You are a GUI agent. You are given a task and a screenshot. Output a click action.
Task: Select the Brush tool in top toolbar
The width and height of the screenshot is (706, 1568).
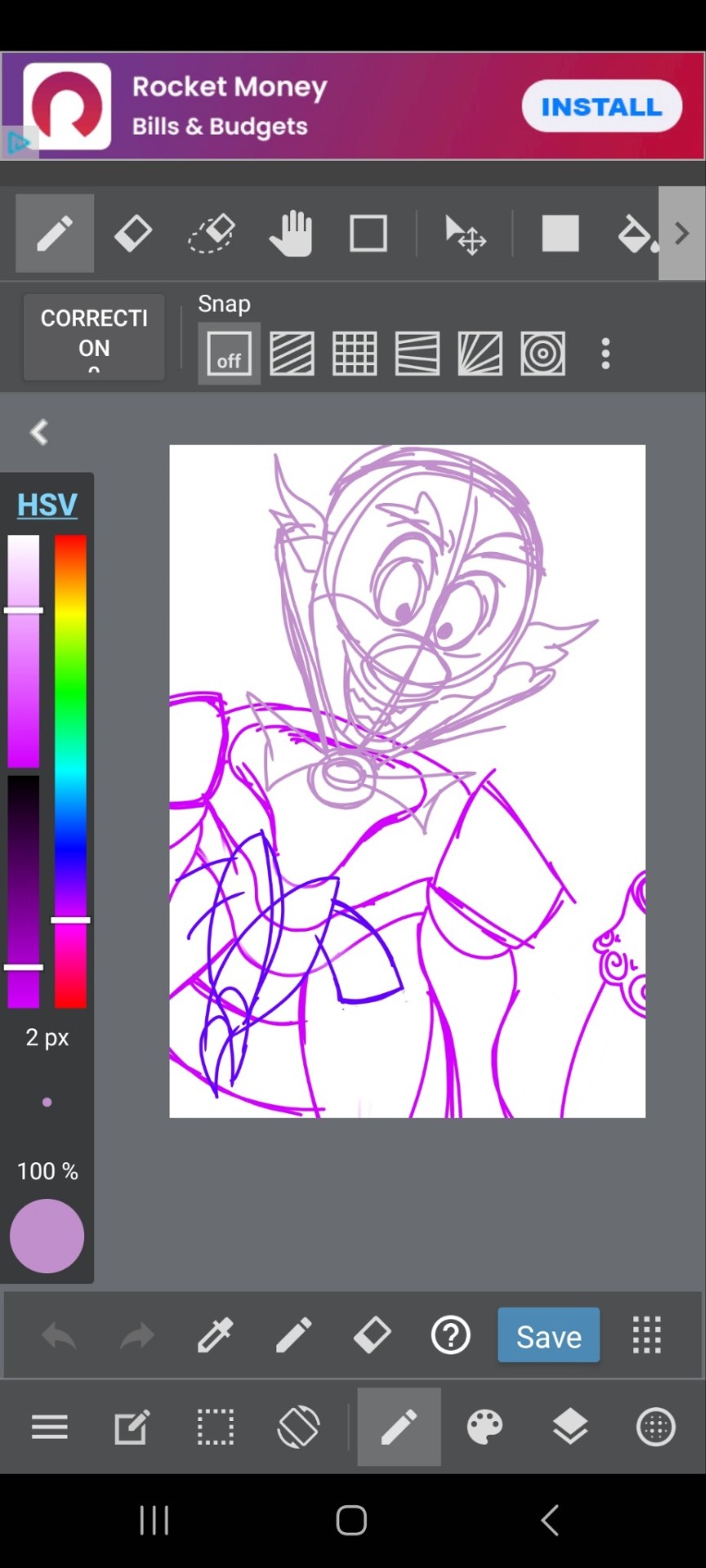pos(55,234)
